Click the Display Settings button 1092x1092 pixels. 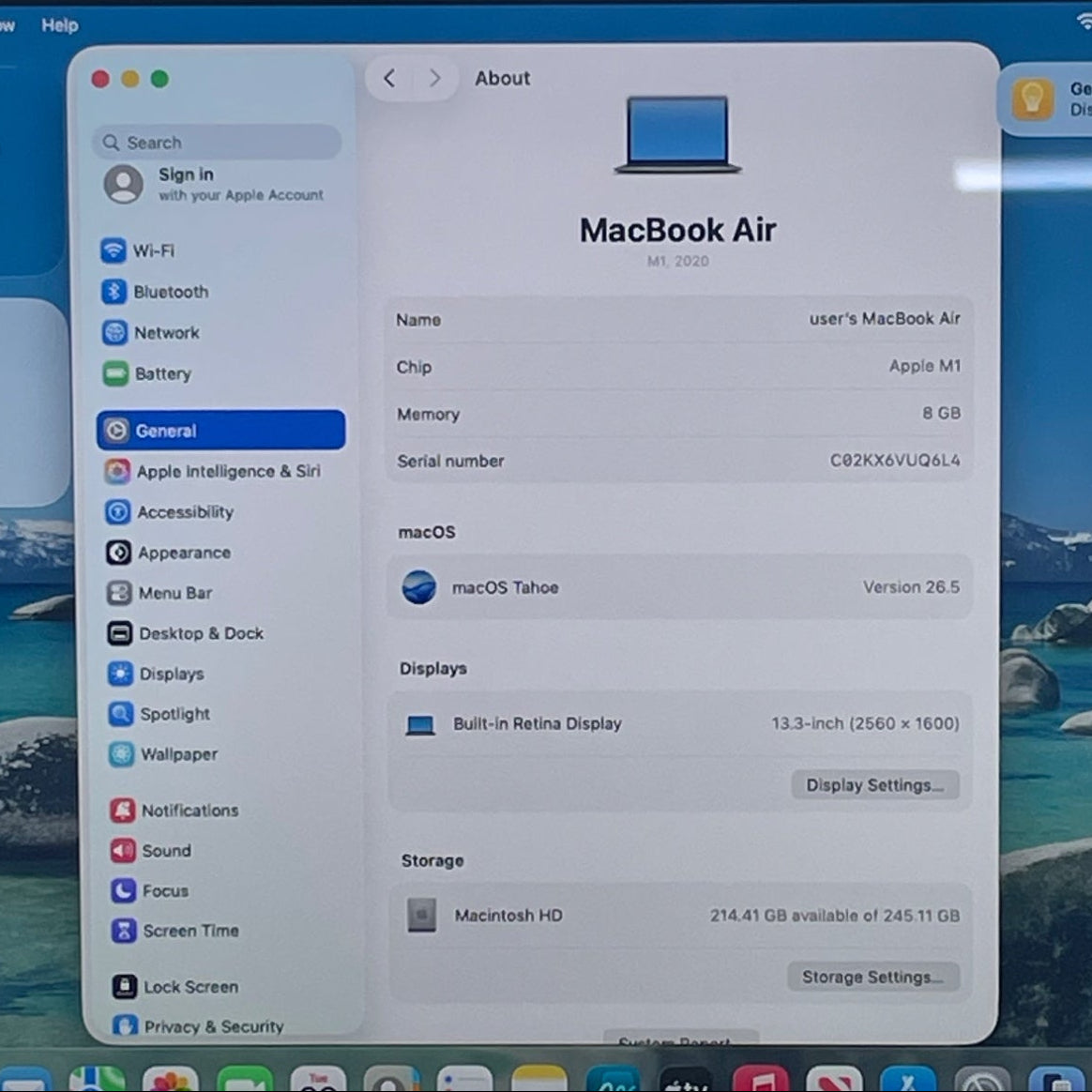(874, 785)
